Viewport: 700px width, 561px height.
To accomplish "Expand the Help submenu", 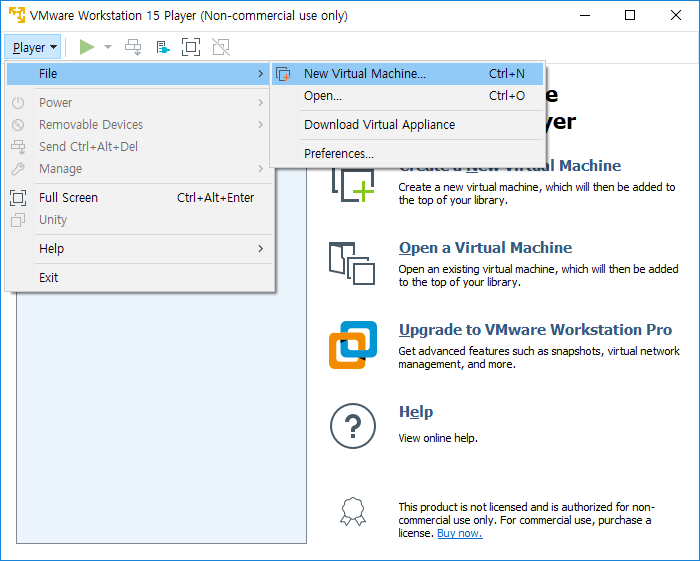I will [x=140, y=249].
